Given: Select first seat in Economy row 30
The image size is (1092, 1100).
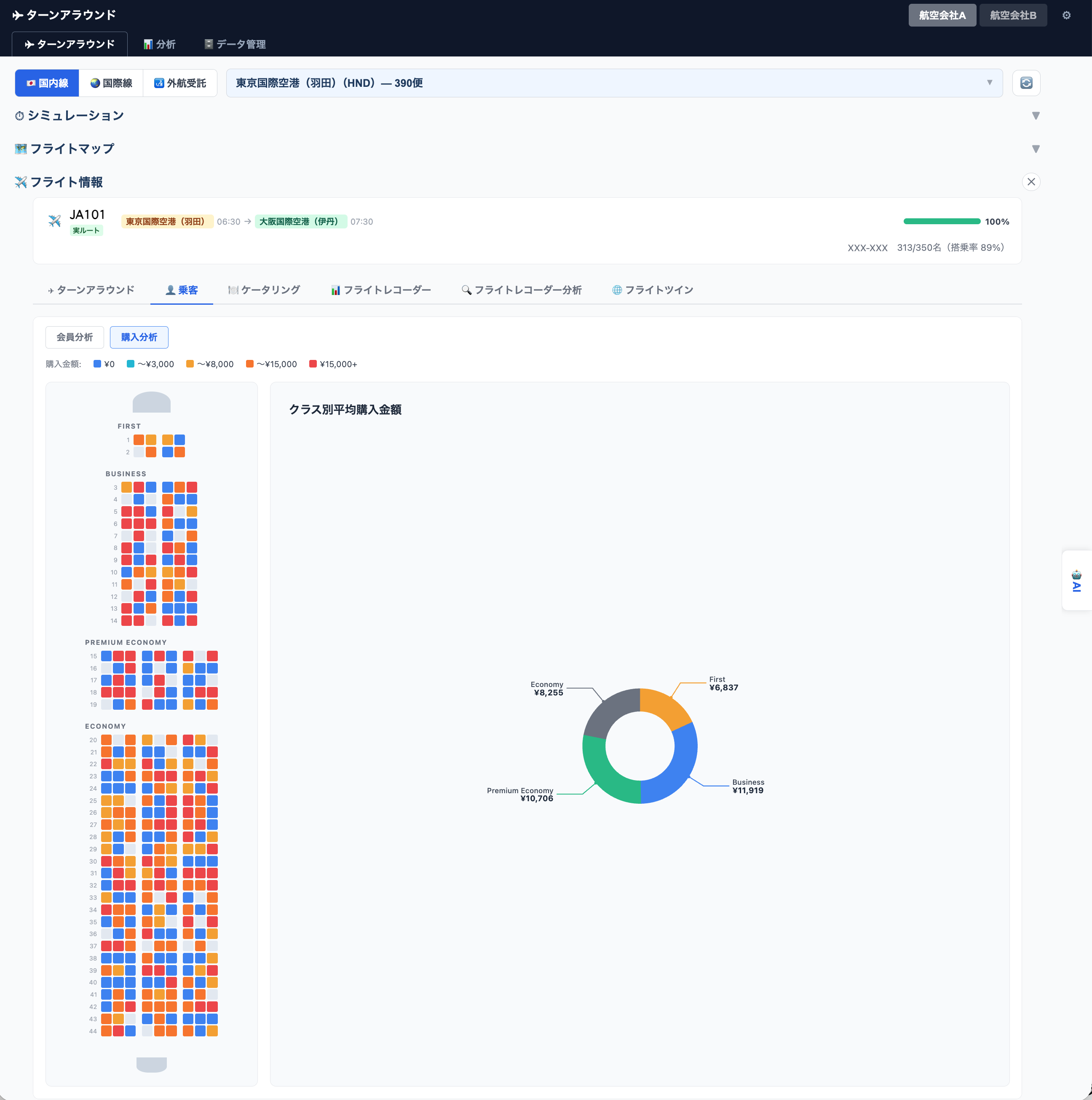Looking at the screenshot, I should tap(107, 861).
